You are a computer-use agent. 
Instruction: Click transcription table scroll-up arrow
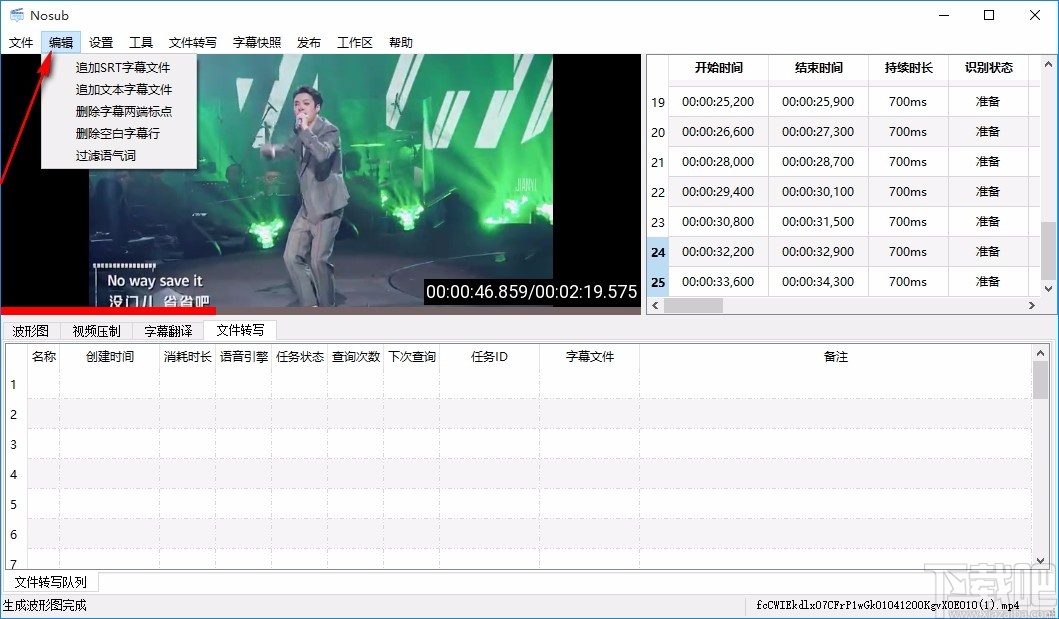click(x=1040, y=353)
